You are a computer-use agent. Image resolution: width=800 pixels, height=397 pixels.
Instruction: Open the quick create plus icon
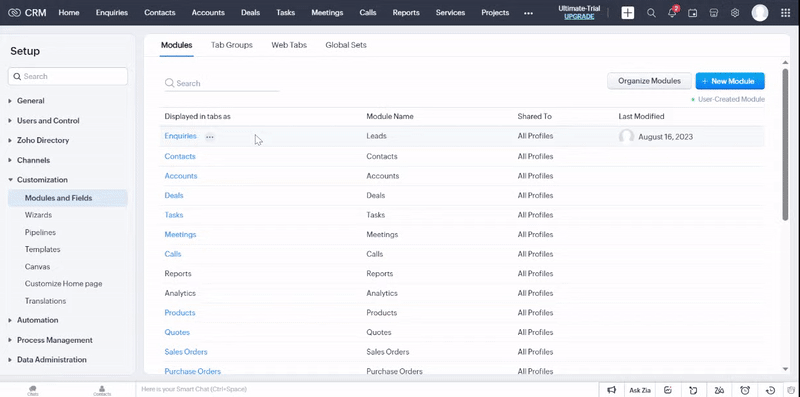pyautogui.click(x=628, y=13)
